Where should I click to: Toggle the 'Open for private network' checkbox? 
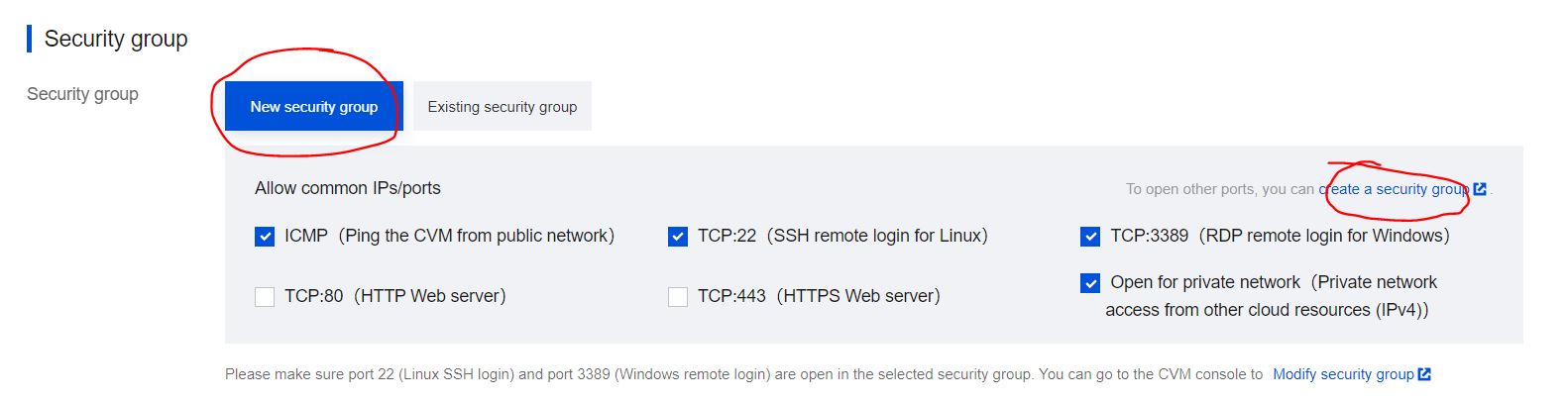pyautogui.click(x=1090, y=283)
